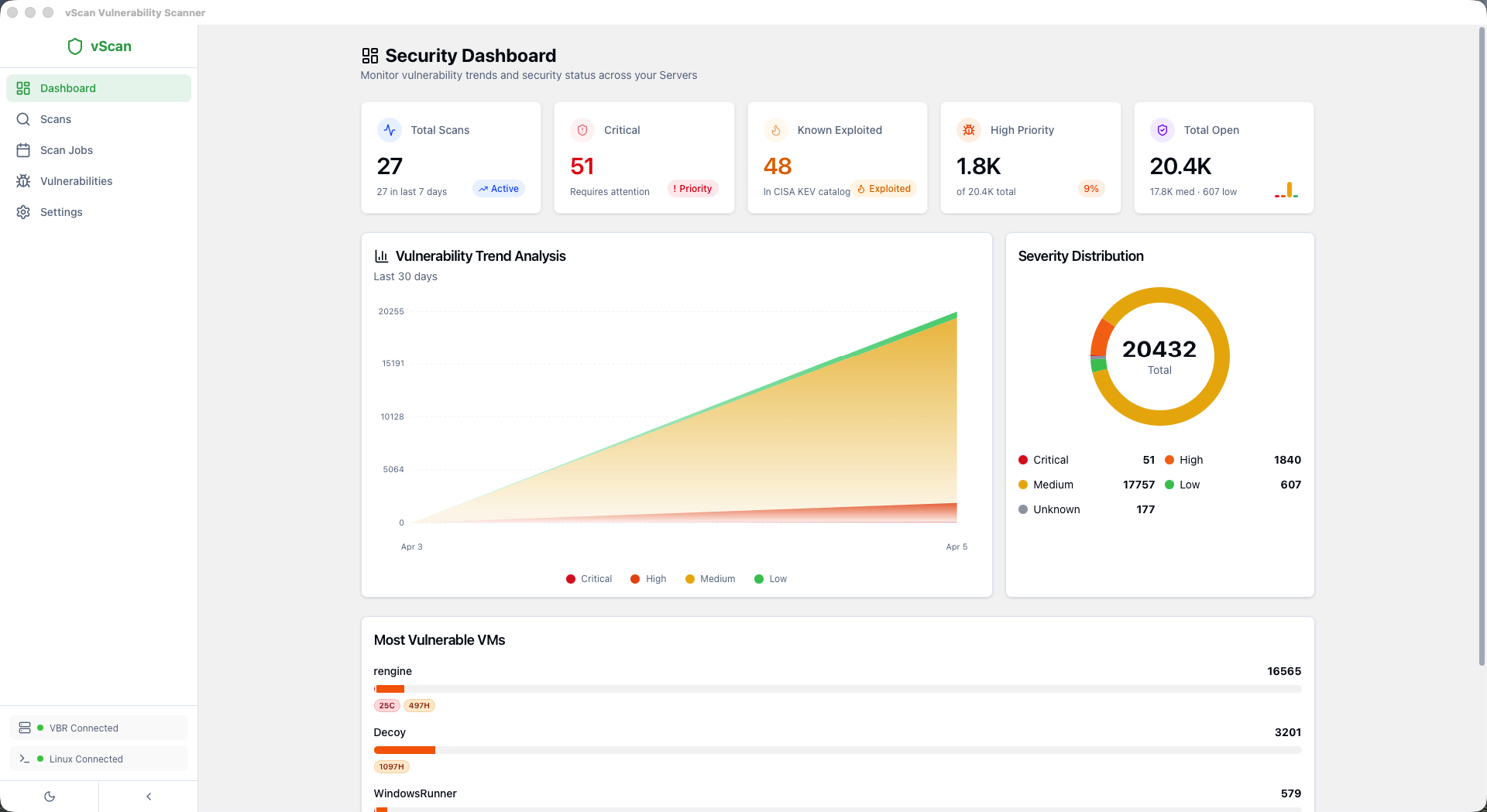Click the Vulnerabilities bug icon
1487x812 pixels.
click(23, 181)
